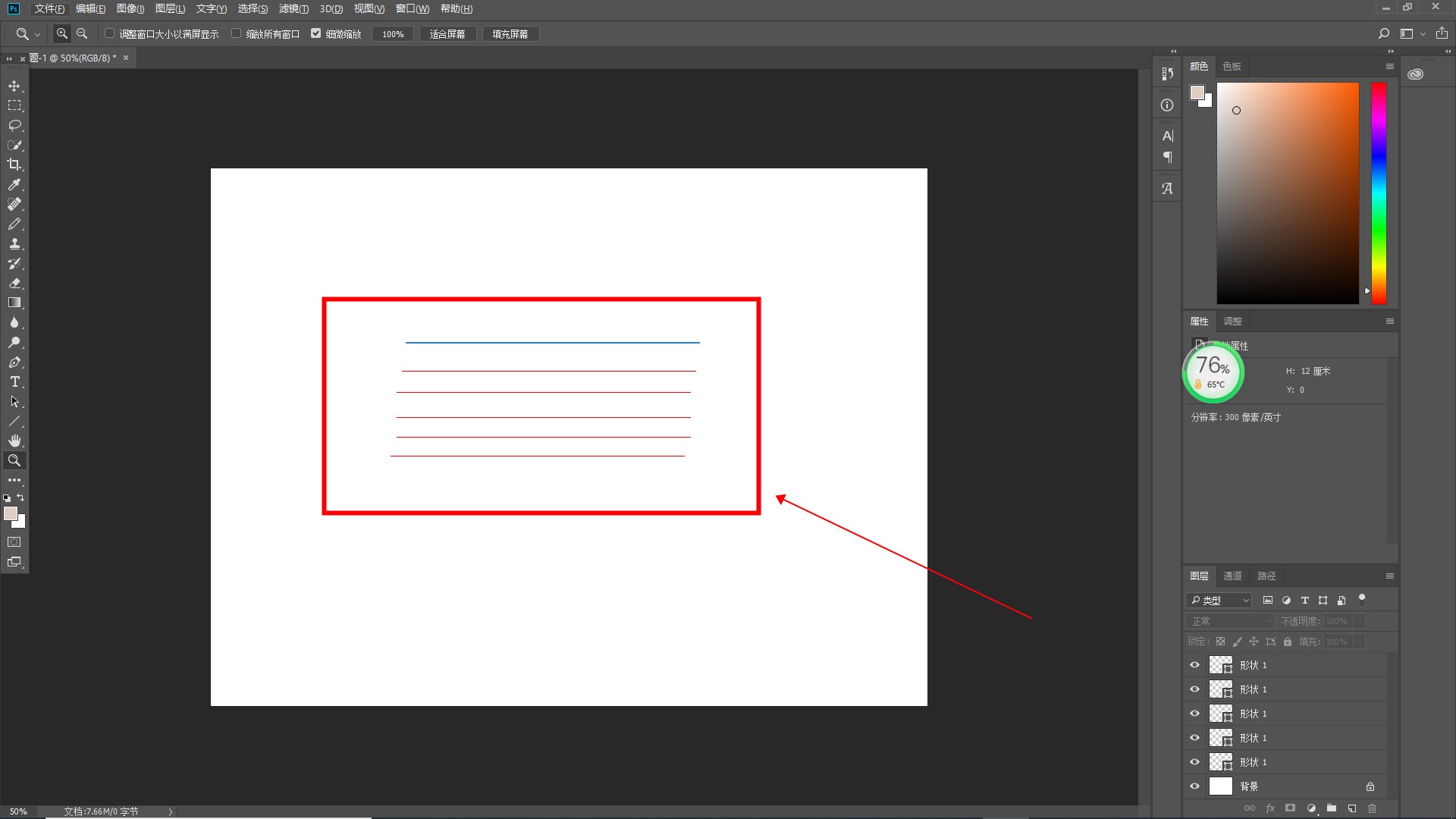Click the delete layer trash icon
The height and width of the screenshot is (819, 1456).
click(1372, 808)
